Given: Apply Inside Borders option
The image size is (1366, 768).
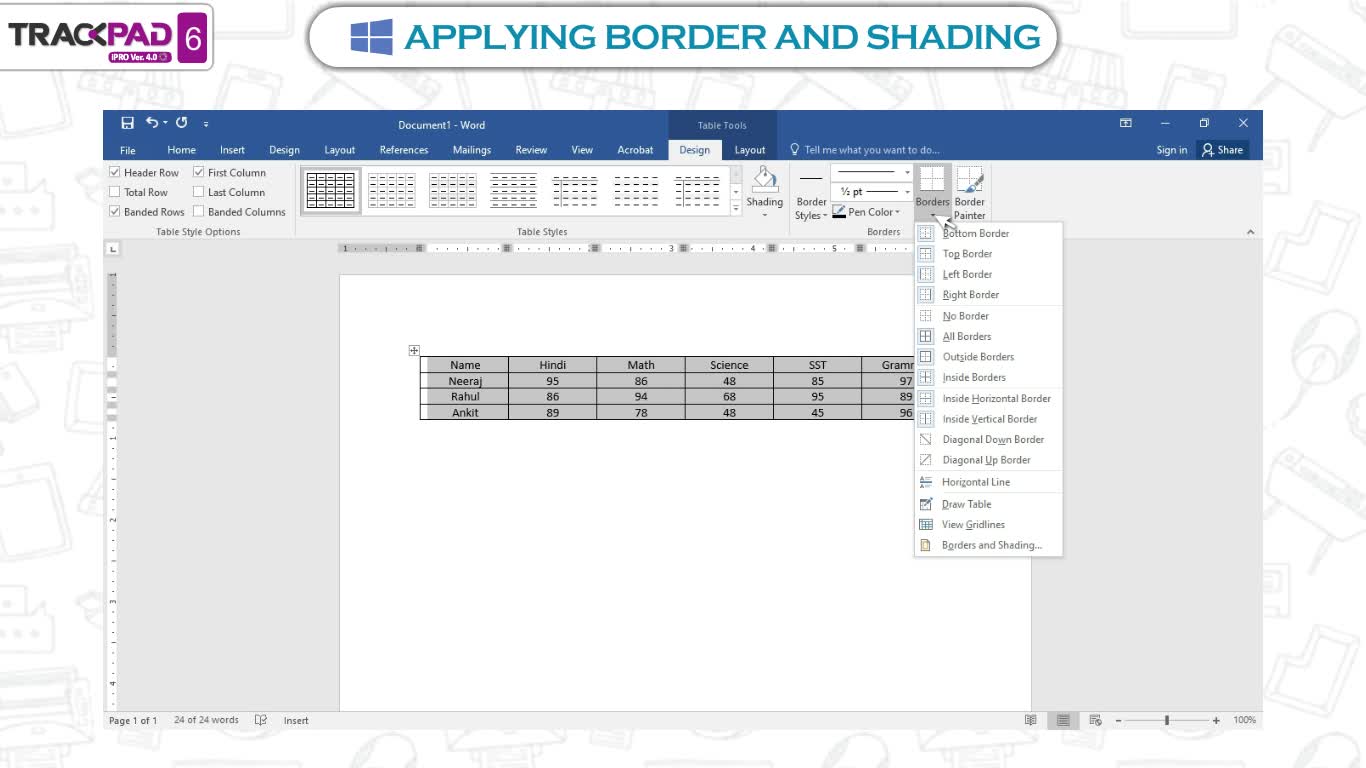Looking at the screenshot, I should (x=988, y=378).
